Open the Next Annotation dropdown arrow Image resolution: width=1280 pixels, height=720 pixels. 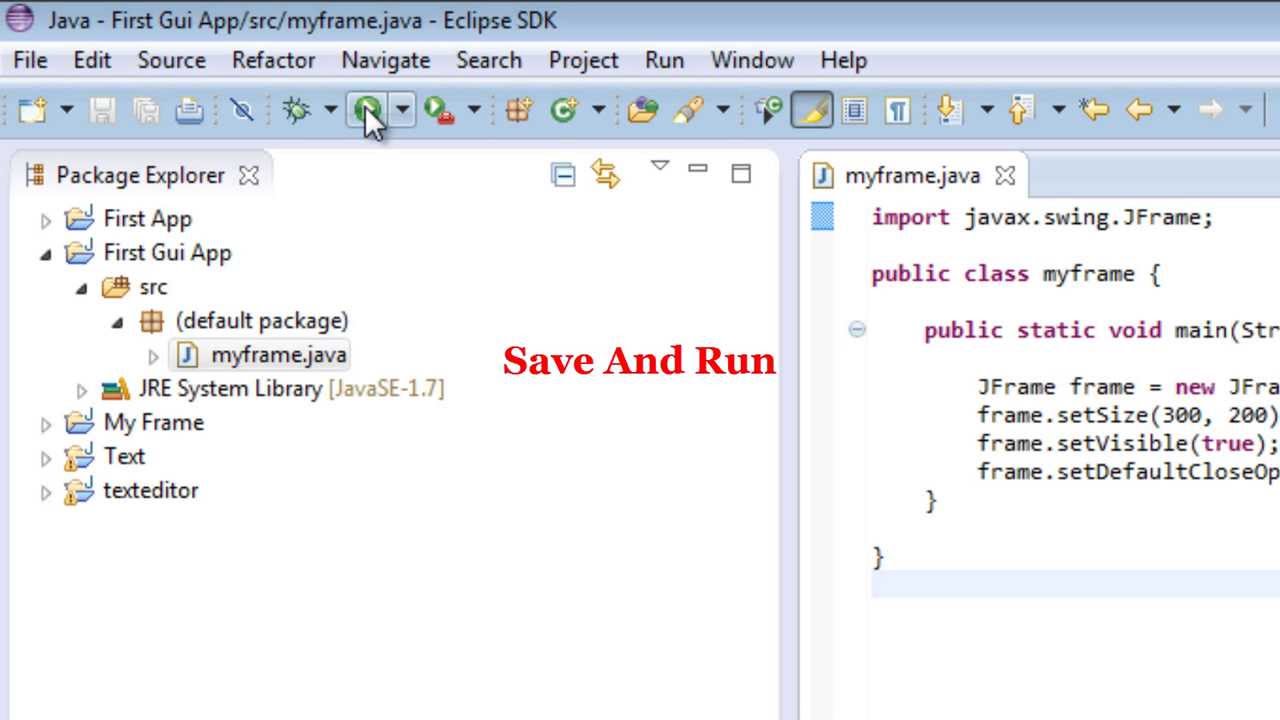pyautogui.click(x=986, y=109)
